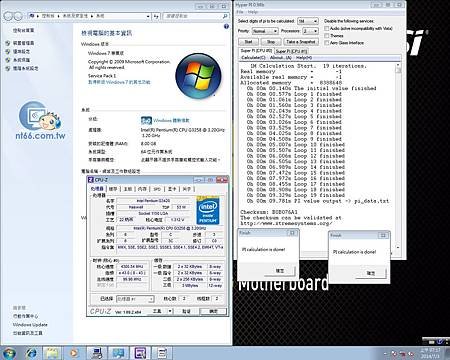Click Take a Snapshot button
450x360 pixels.
[x=301, y=42]
